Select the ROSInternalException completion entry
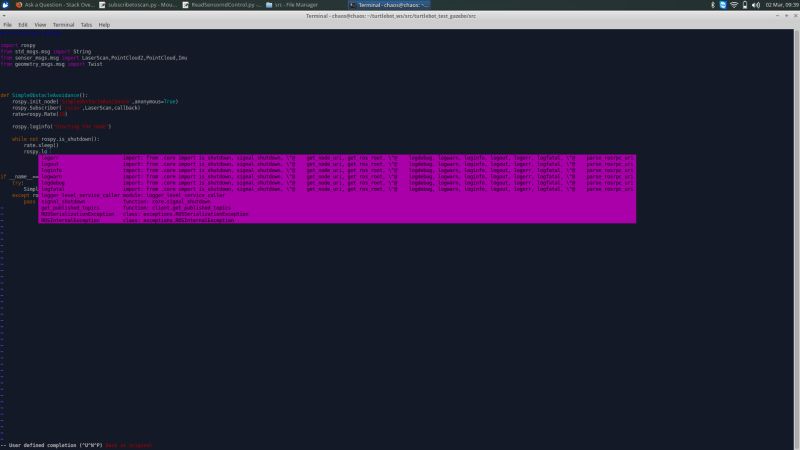 pos(337,220)
